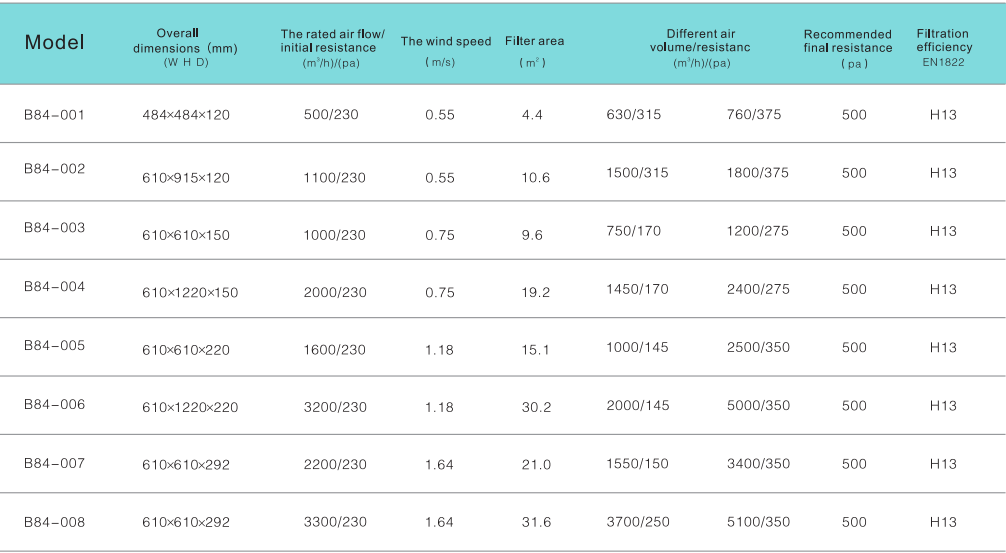Select the 1500/315 air volume cell
This screenshot has height=553, width=1006.
tap(637, 173)
